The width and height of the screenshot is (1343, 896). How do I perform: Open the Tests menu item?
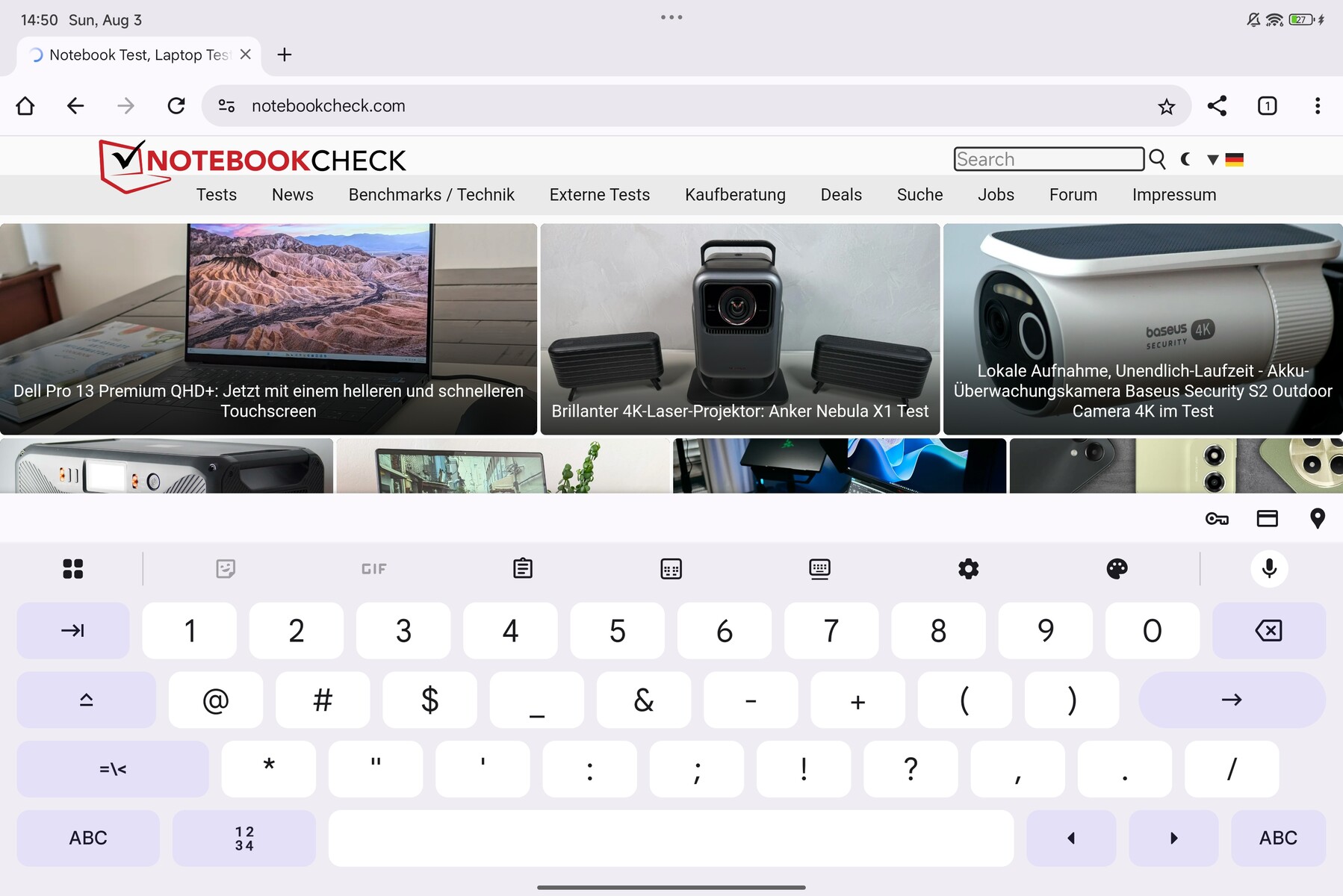pos(217,195)
